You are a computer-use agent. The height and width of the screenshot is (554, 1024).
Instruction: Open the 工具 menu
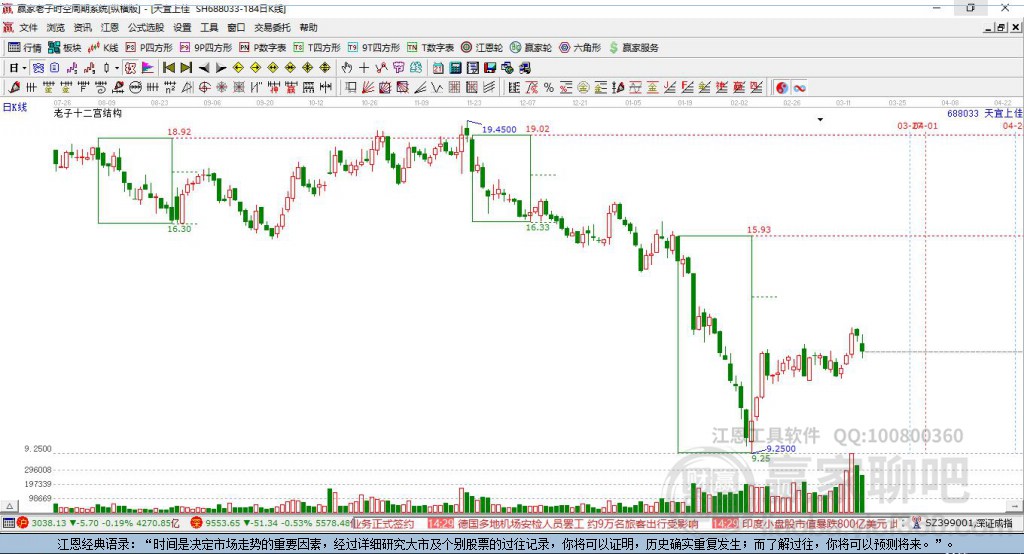coord(209,27)
